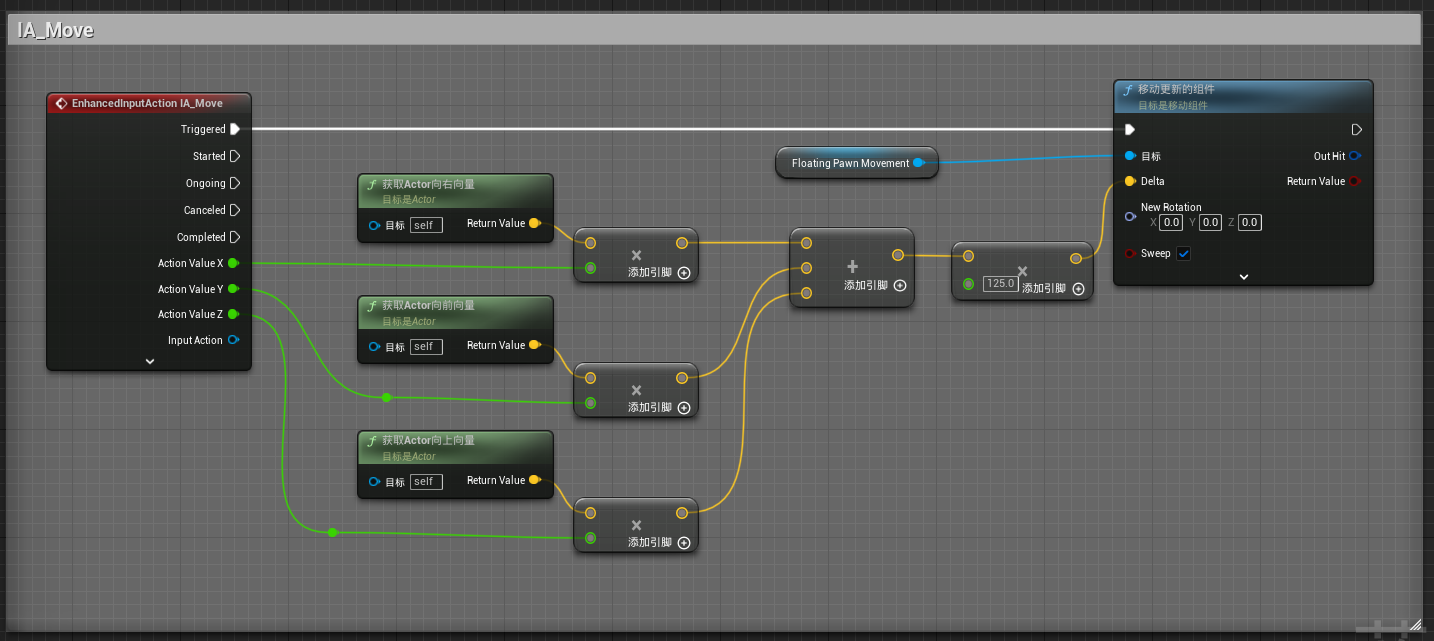Click the red Return Value pin on the move node
This screenshot has width=1434, height=641.
1355,181
